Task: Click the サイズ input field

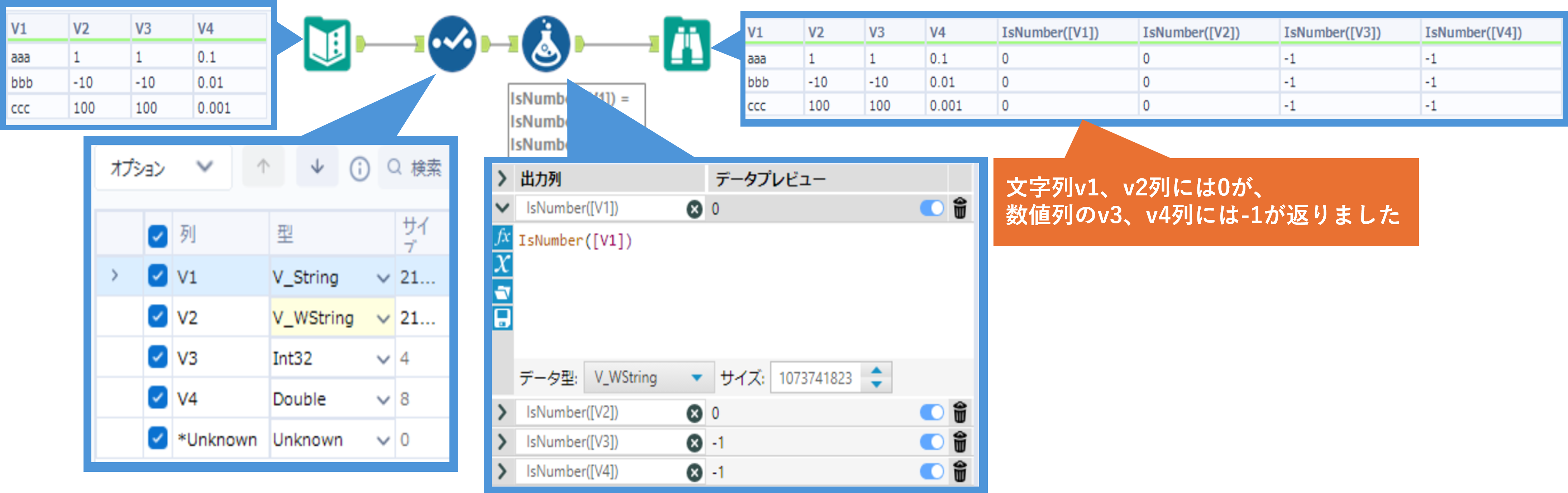Action: point(815,378)
